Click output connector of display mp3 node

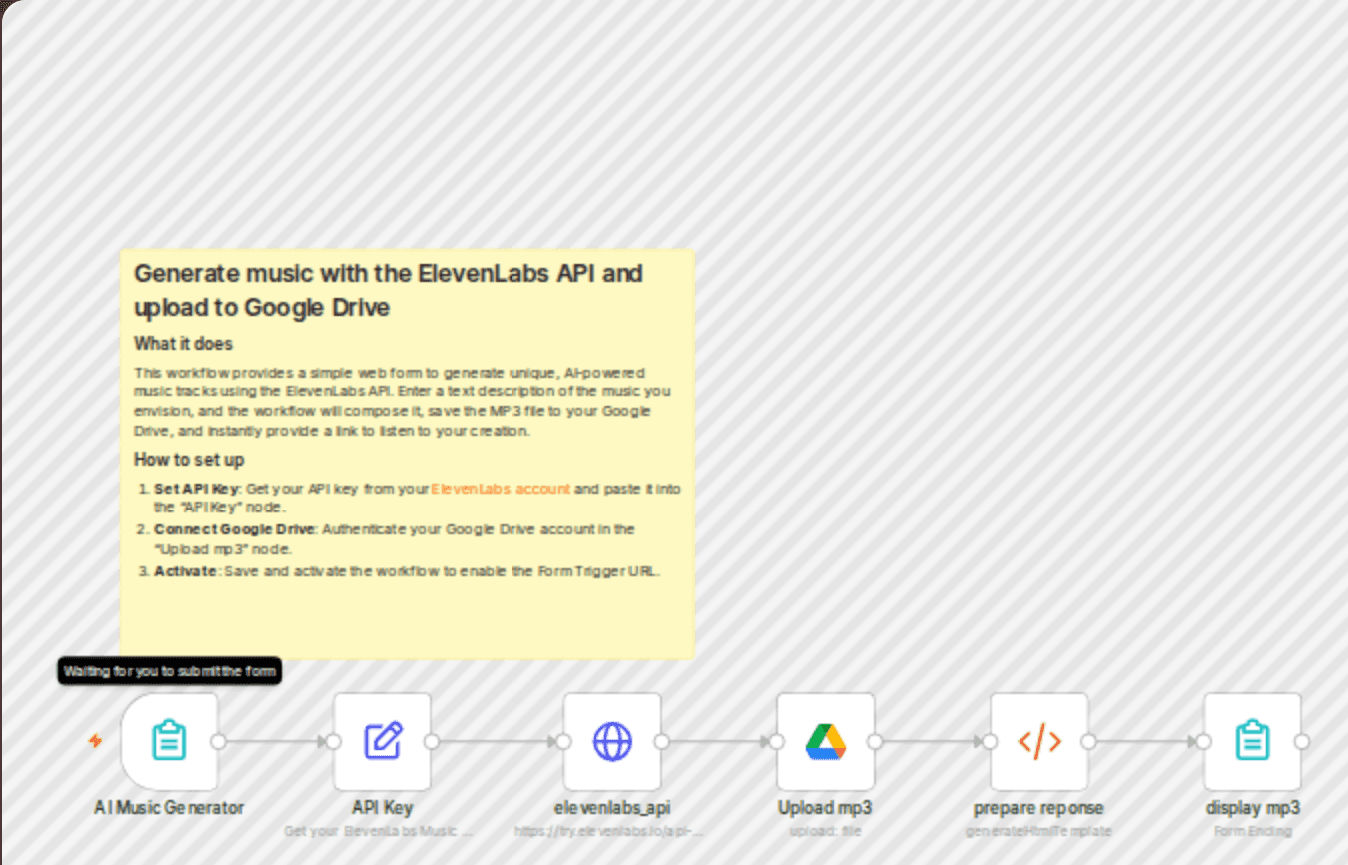1302,742
